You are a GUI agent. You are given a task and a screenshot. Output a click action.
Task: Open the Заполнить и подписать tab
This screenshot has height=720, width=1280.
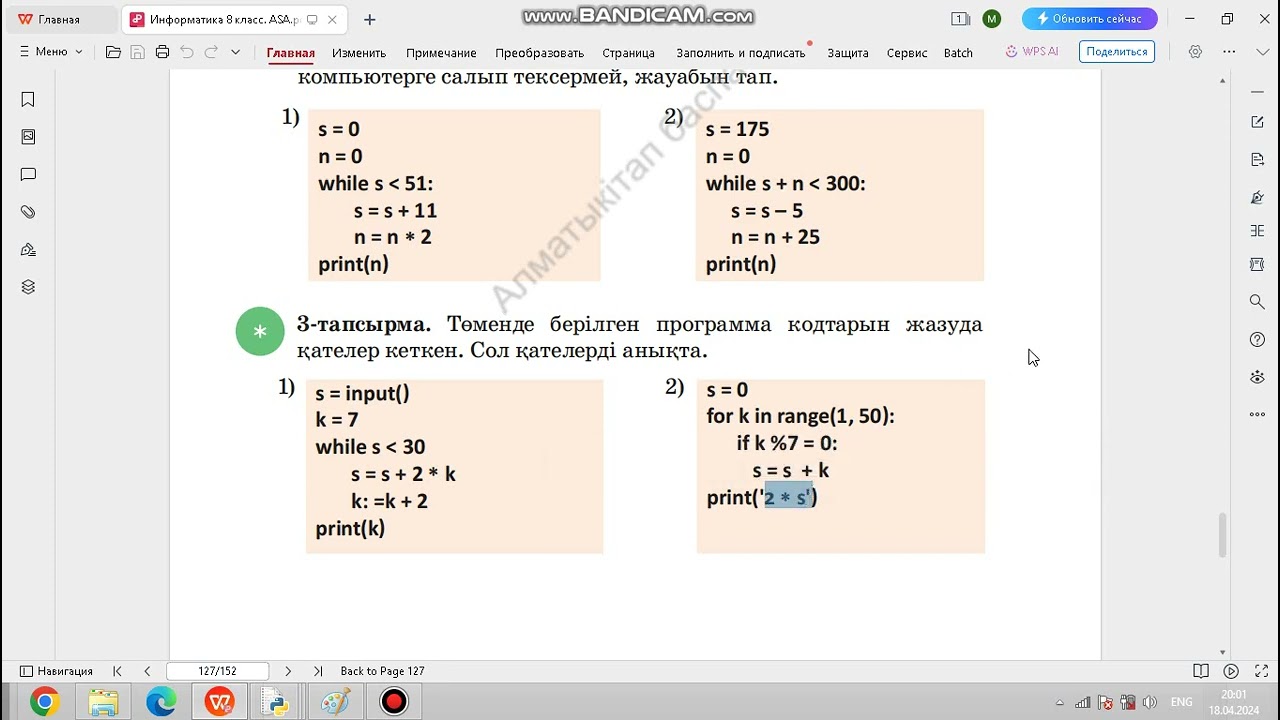(x=741, y=53)
